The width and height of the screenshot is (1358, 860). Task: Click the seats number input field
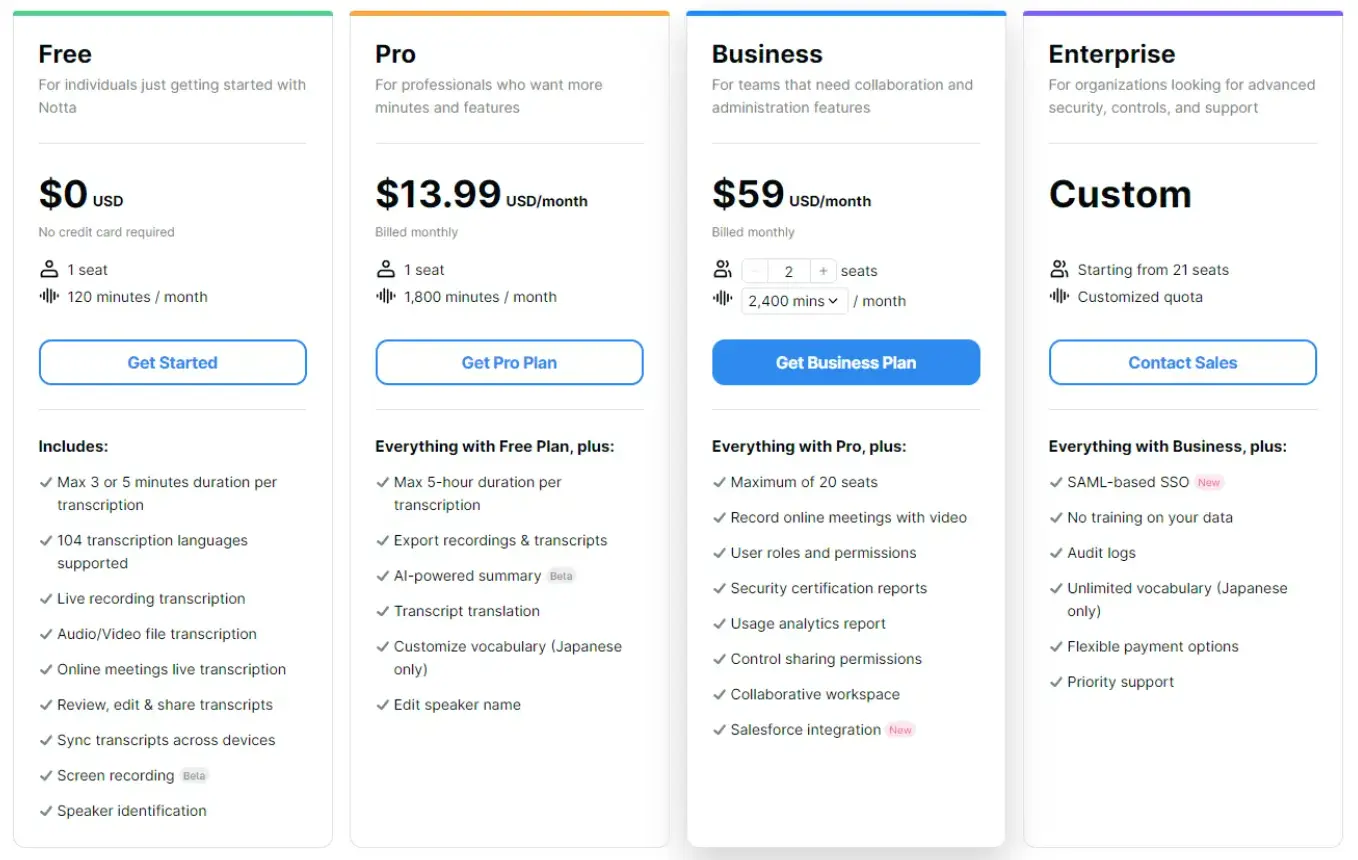tap(789, 271)
